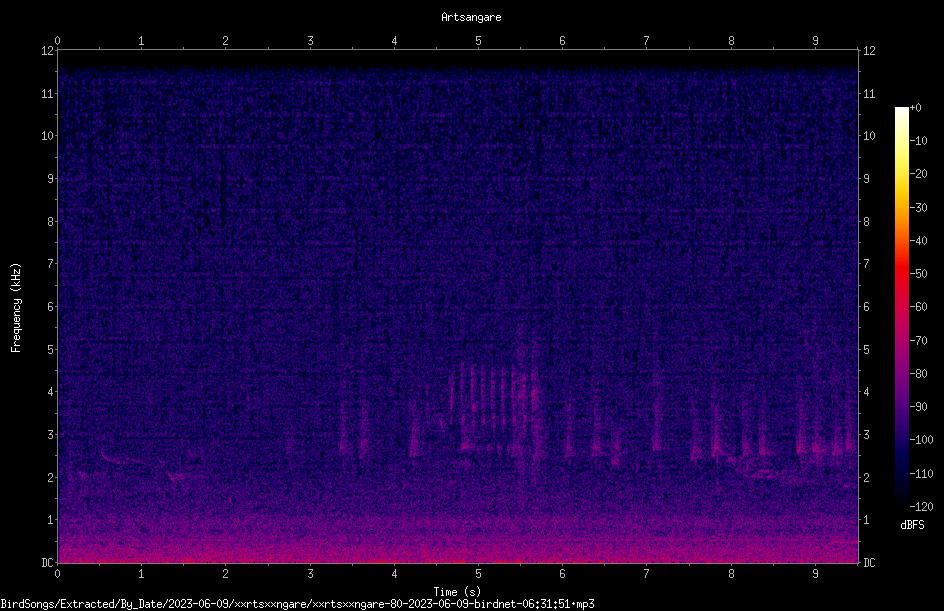Click the -20 color scale value

pos(918,174)
